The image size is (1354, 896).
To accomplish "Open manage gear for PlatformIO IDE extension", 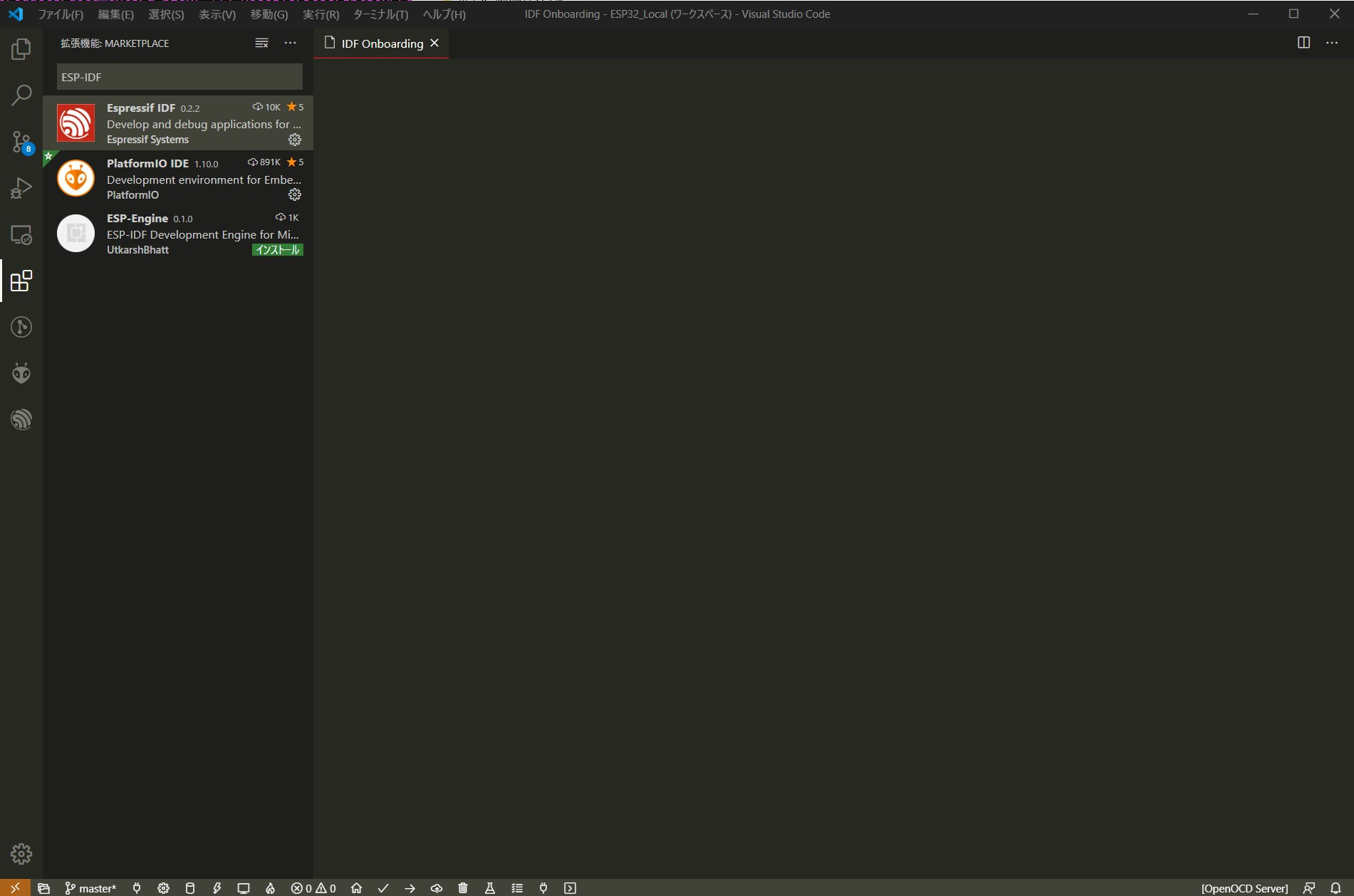I will coord(295,194).
